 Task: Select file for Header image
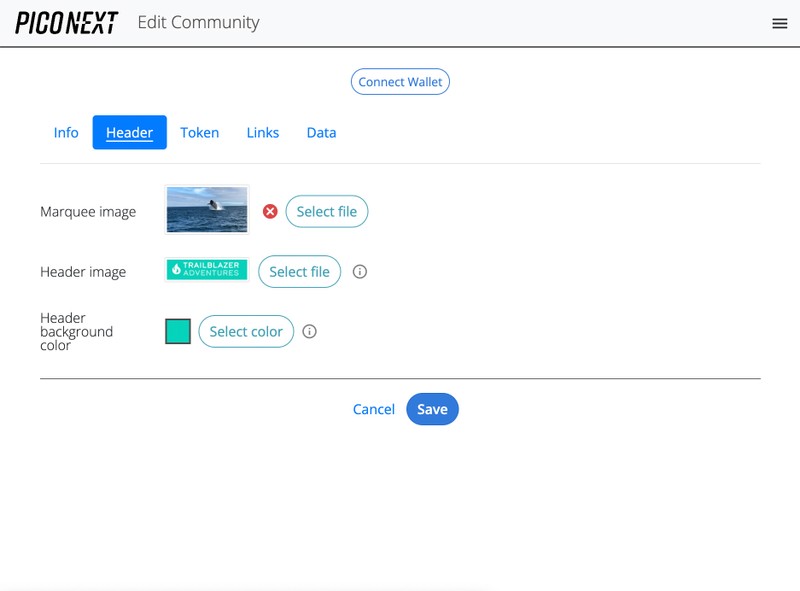tap(299, 272)
